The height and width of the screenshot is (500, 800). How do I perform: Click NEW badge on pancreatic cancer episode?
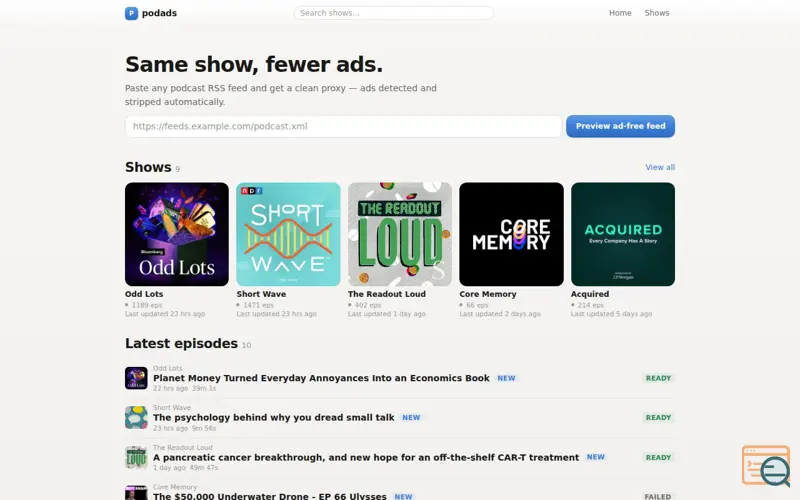tap(595, 457)
